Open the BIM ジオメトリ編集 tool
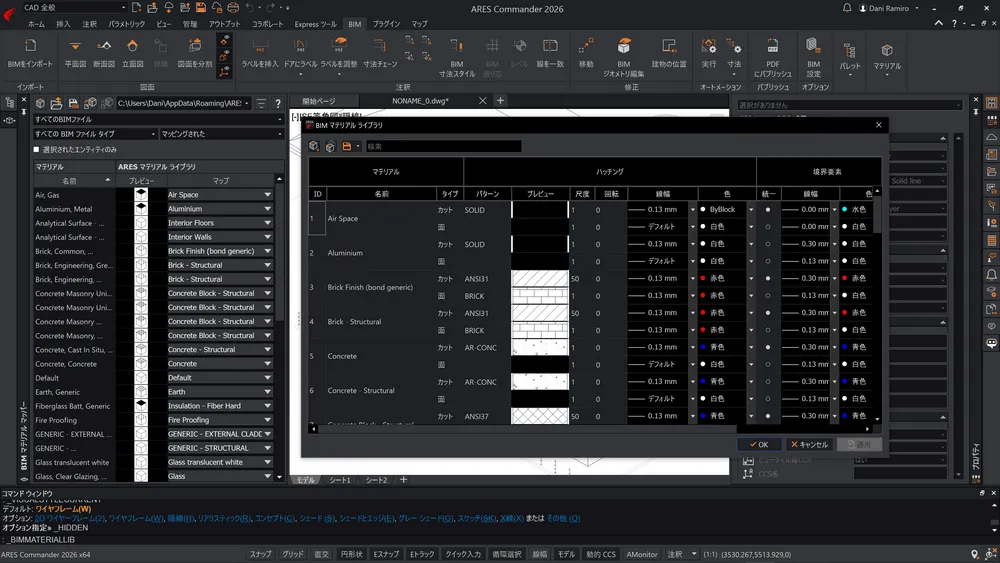This screenshot has width=1000, height=563. (624, 57)
